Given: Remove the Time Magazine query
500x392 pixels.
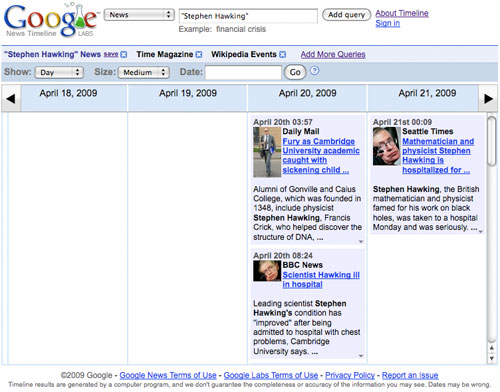Looking at the screenshot, I should pos(199,54).
